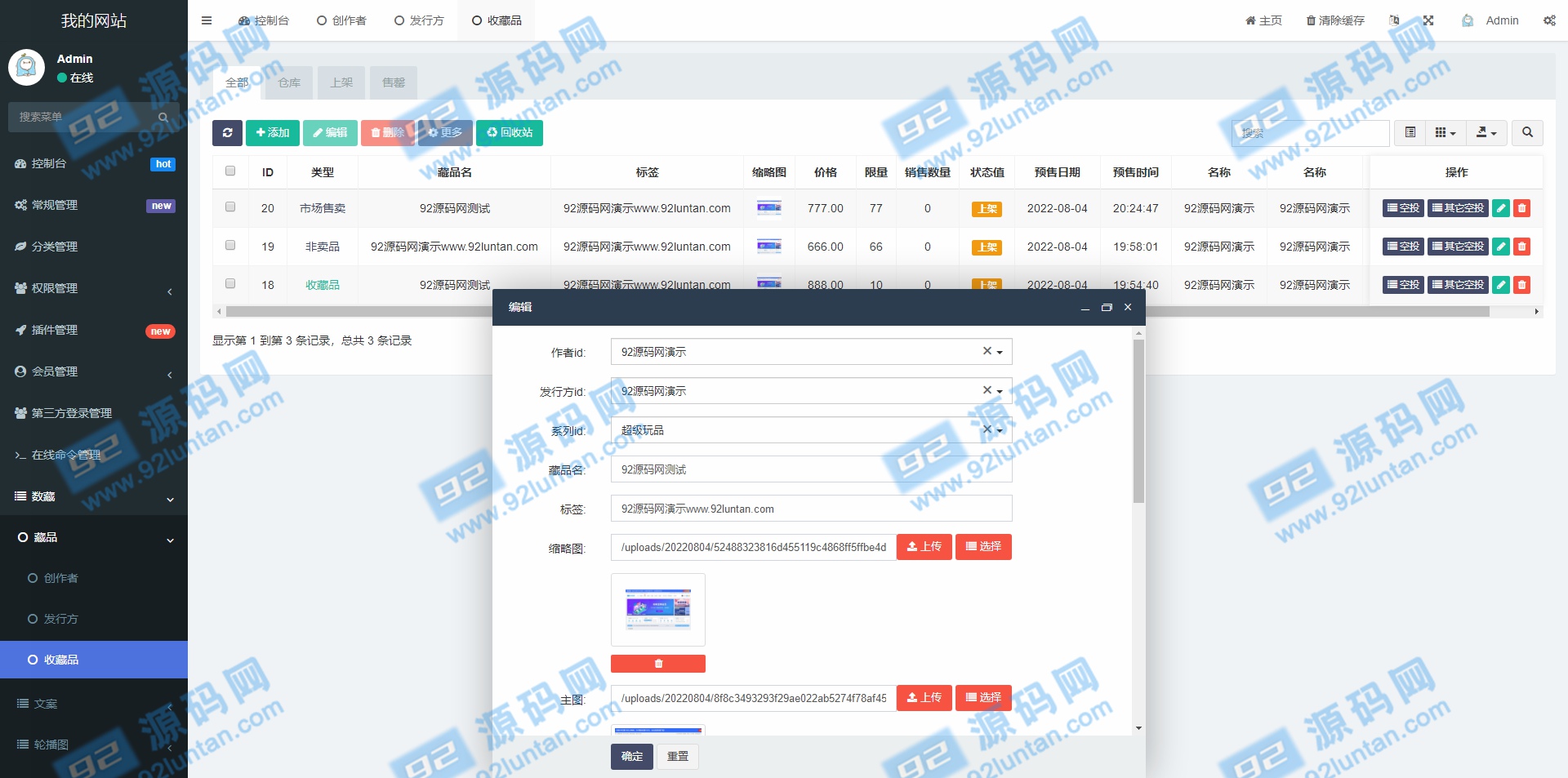Viewport: 1568px width, 778px height.
Task: Clear the 作者id selection with X
Action: 987,351
